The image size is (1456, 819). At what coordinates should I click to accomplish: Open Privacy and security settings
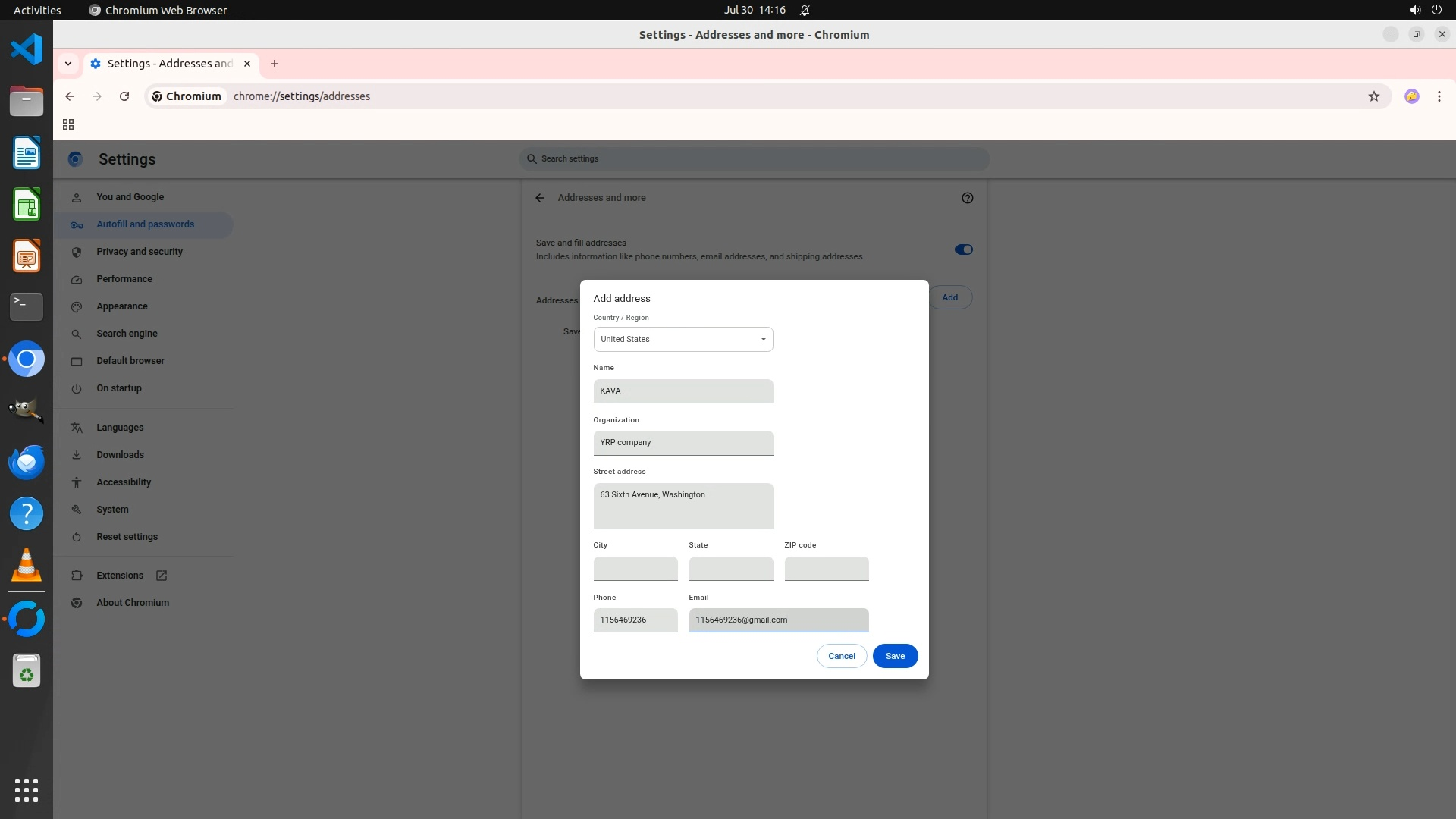pyautogui.click(x=140, y=252)
